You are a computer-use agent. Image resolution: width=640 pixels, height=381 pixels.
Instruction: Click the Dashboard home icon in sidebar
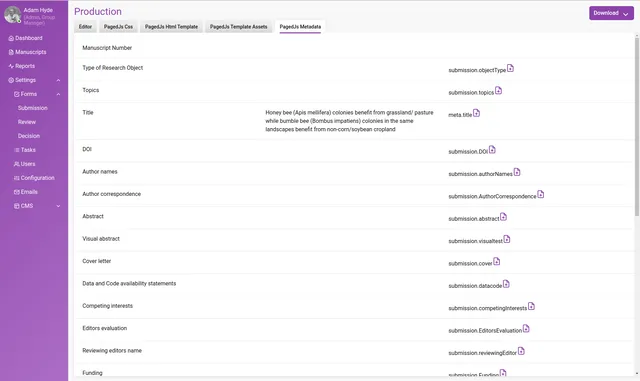tap(11, 38)
